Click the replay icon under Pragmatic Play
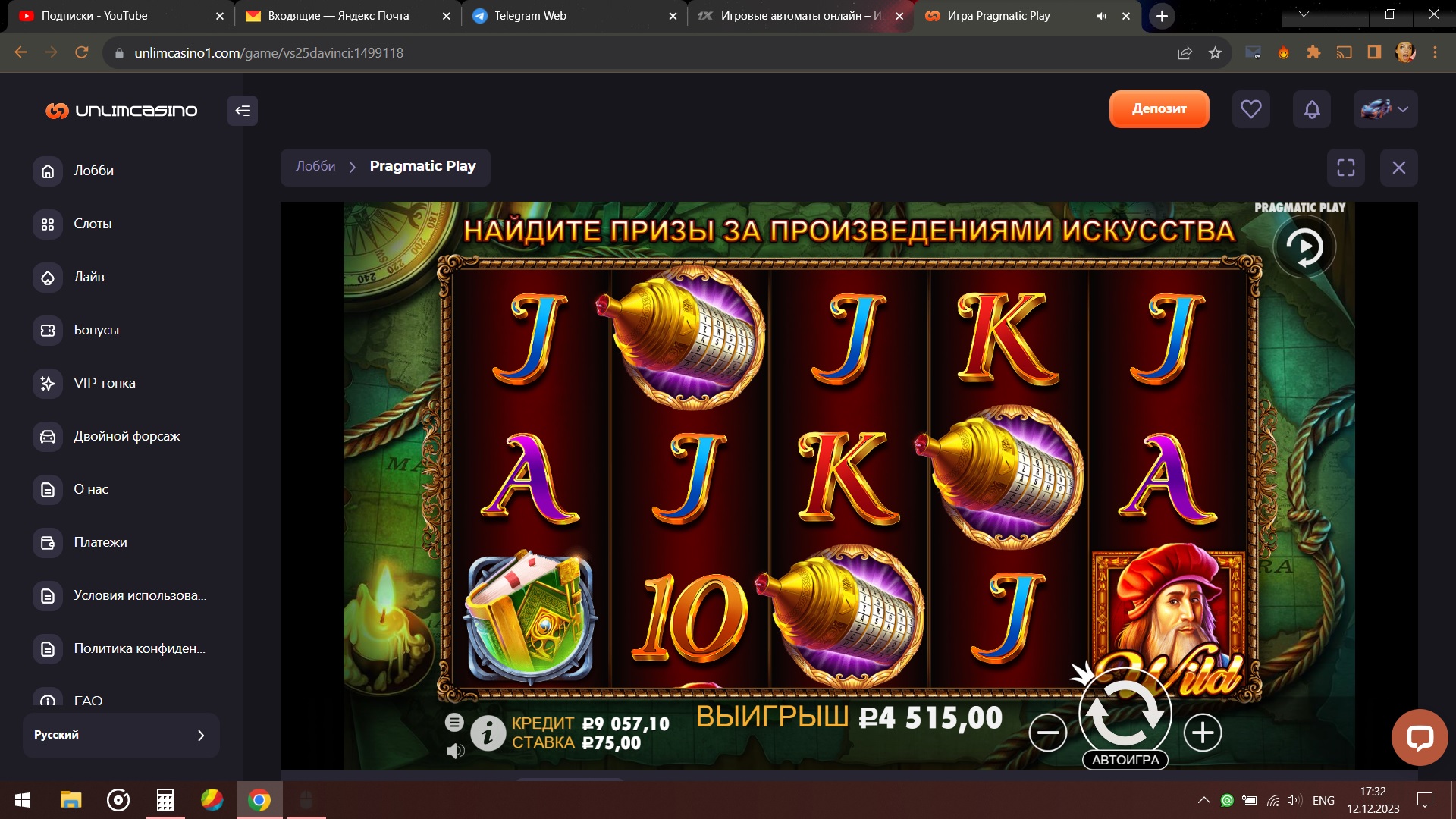This screenshot has width=1456, height=819. coord(1304,246)
